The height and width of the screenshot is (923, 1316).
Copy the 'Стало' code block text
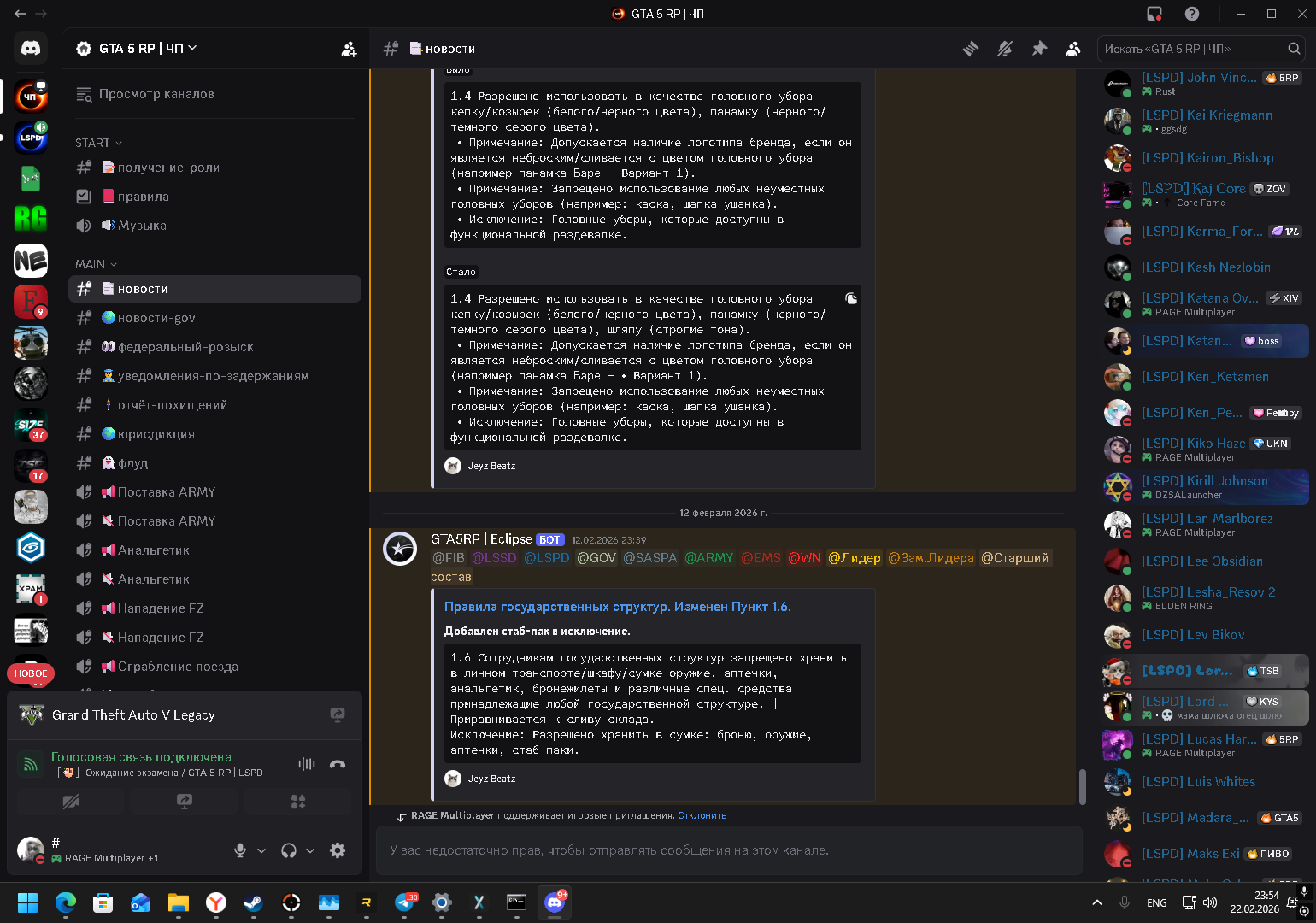click(x=851, y=298)
